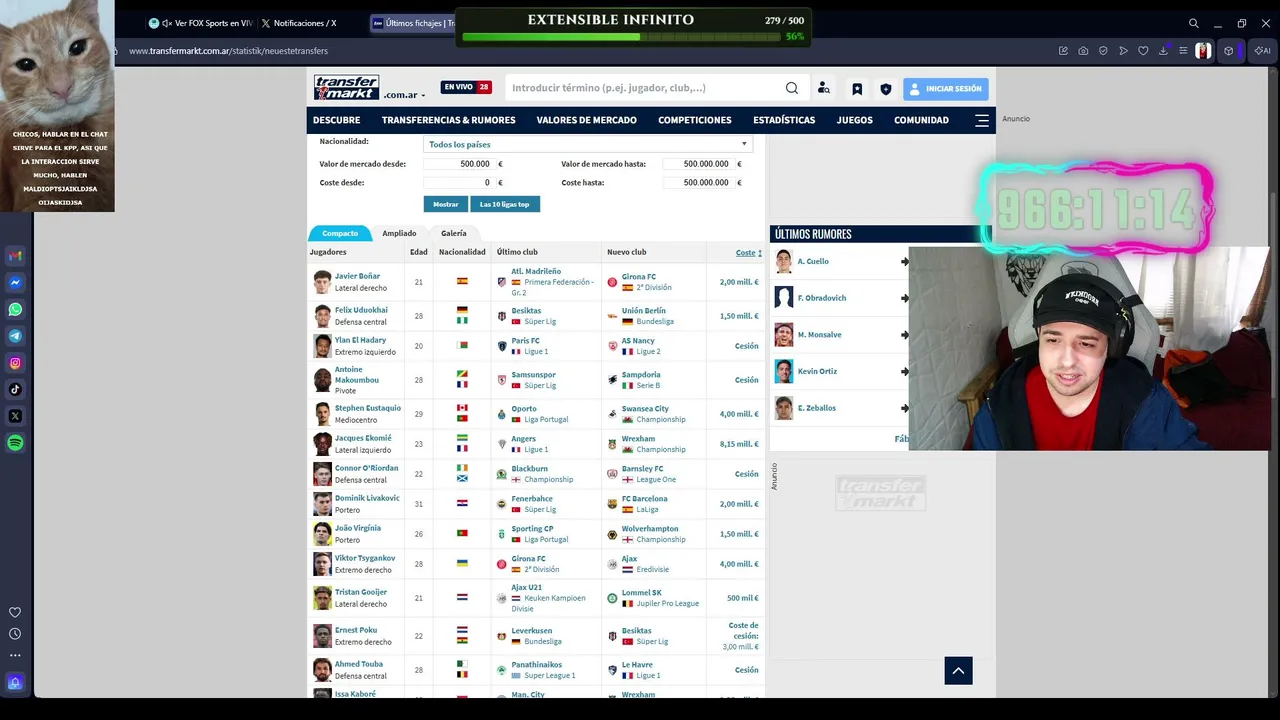
Task: Open the VALORES DE MERCADO menu
Action: (587, 120)
